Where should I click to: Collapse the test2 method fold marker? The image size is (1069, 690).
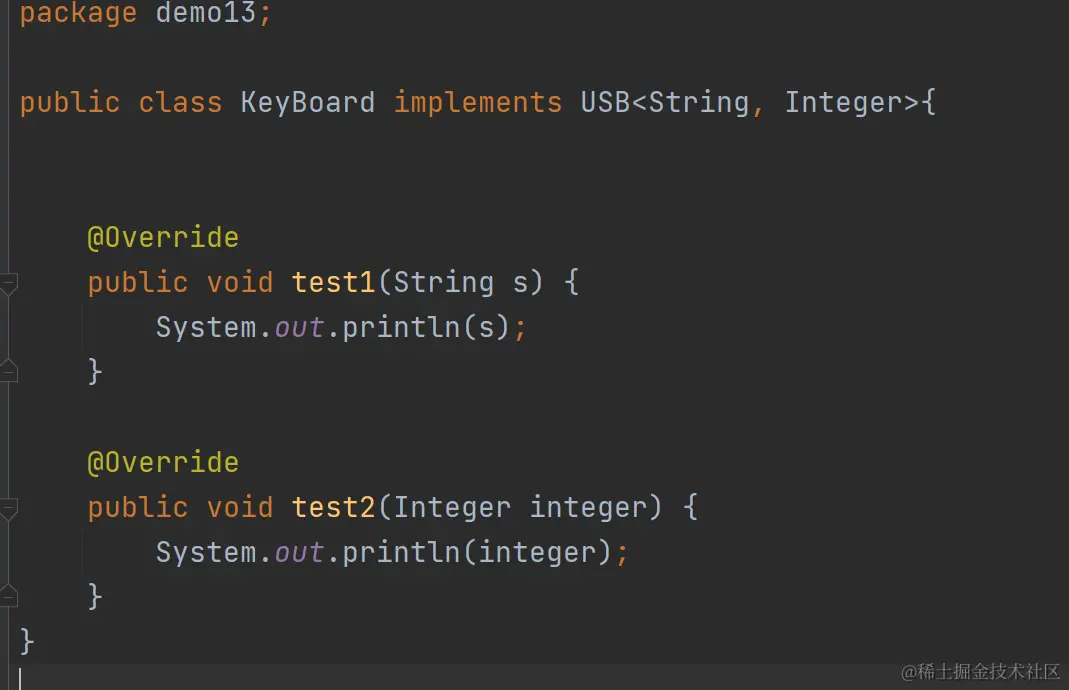point(8,510)
